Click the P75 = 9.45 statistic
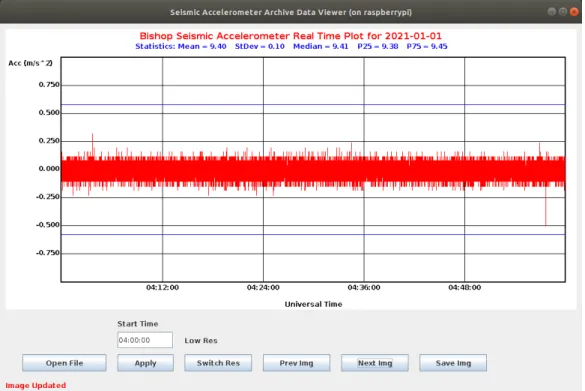 (x=427, y=46)
